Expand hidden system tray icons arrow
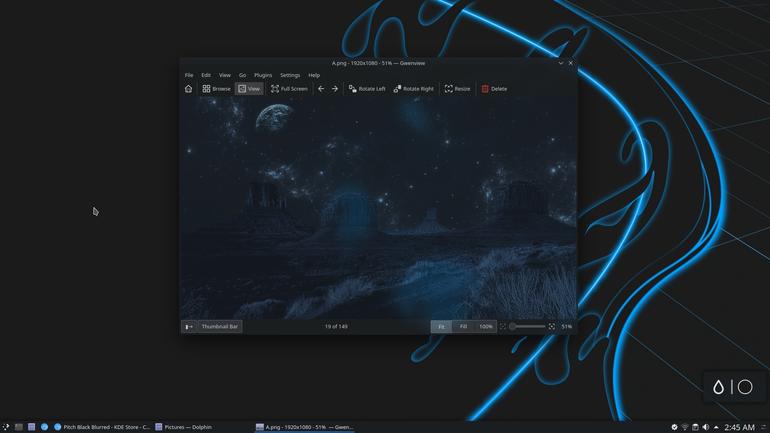The image size is (770, 433). (716, 427)
